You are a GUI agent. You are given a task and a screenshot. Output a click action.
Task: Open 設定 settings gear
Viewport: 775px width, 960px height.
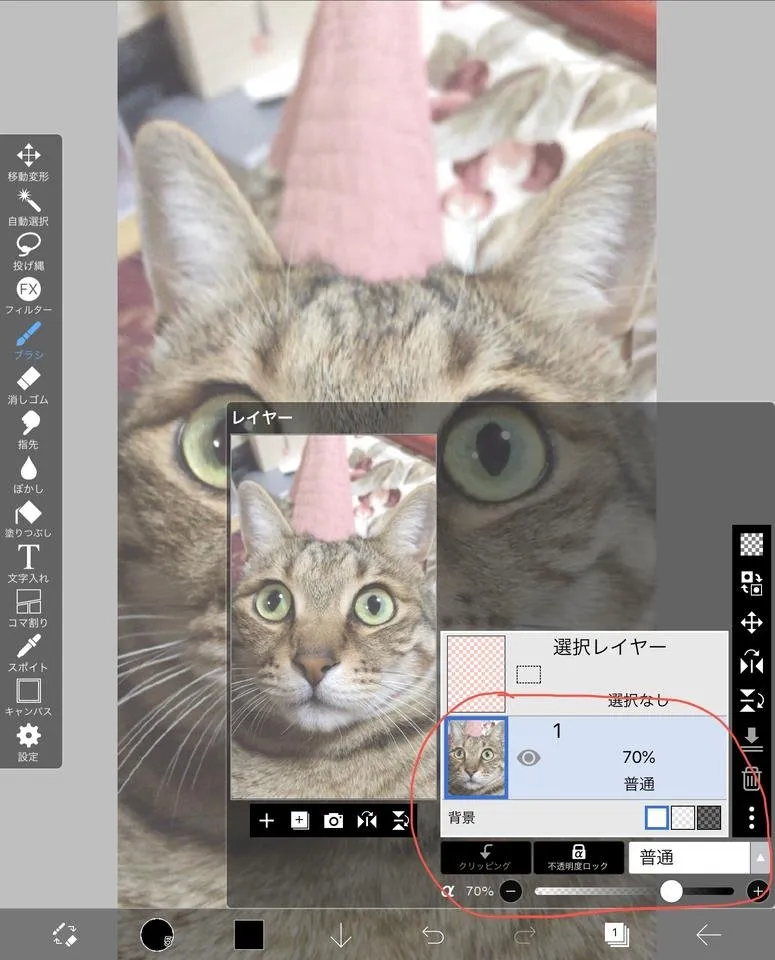[x=28, y=743]
